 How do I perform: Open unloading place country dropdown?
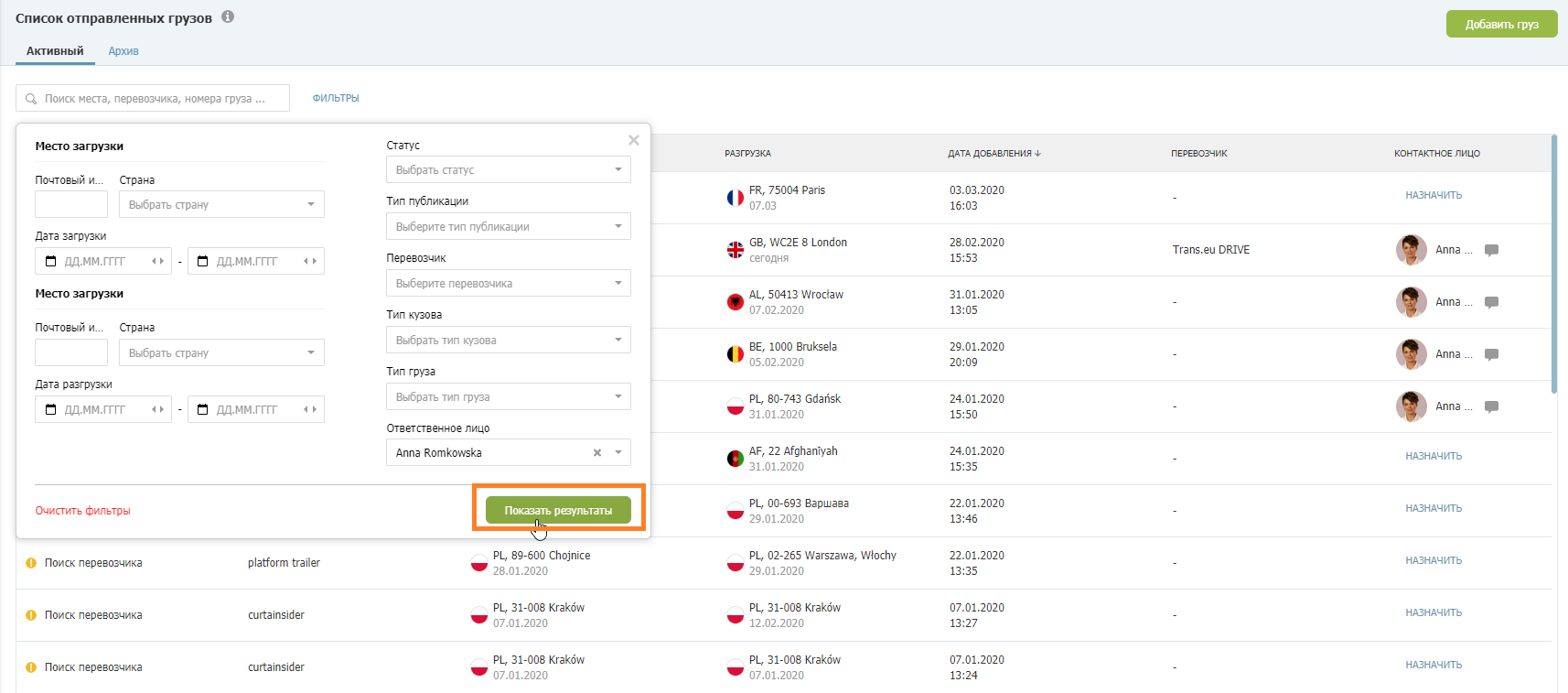click(x=221, y=353)
